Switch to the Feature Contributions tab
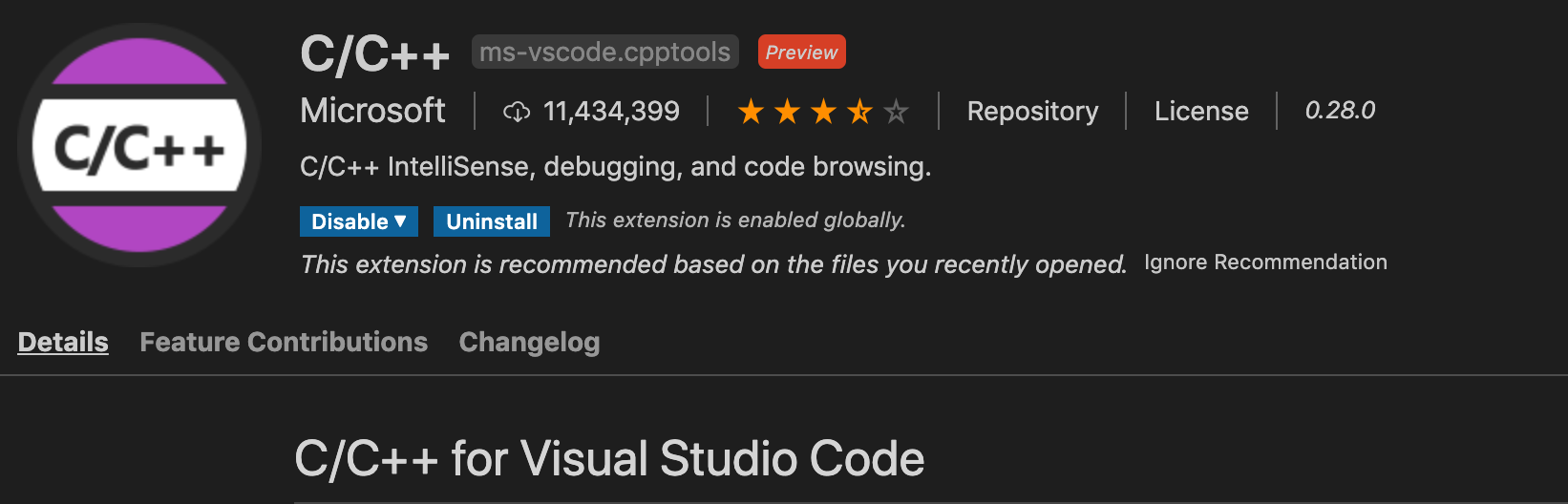Image resolution: width=1568 pixels, height=504 pixels. click(x=284, y=342)
